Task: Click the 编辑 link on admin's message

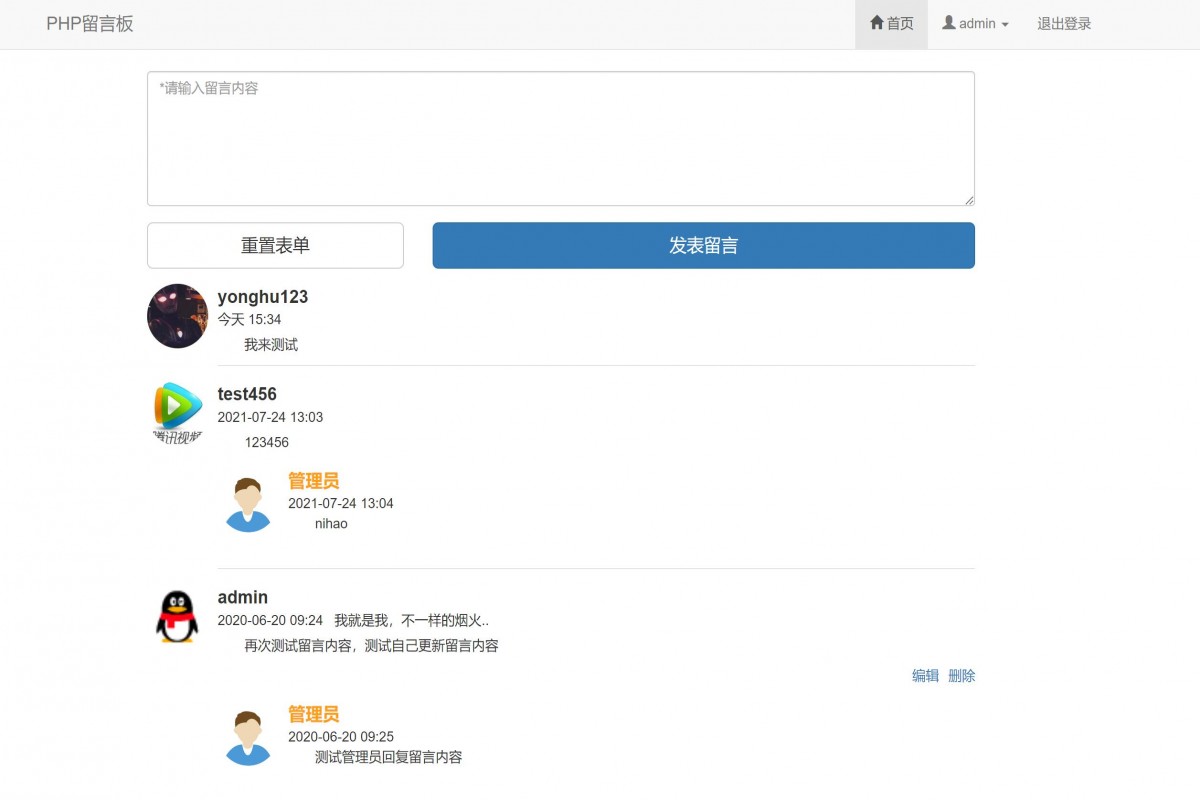Action: [x=925, y=675]
